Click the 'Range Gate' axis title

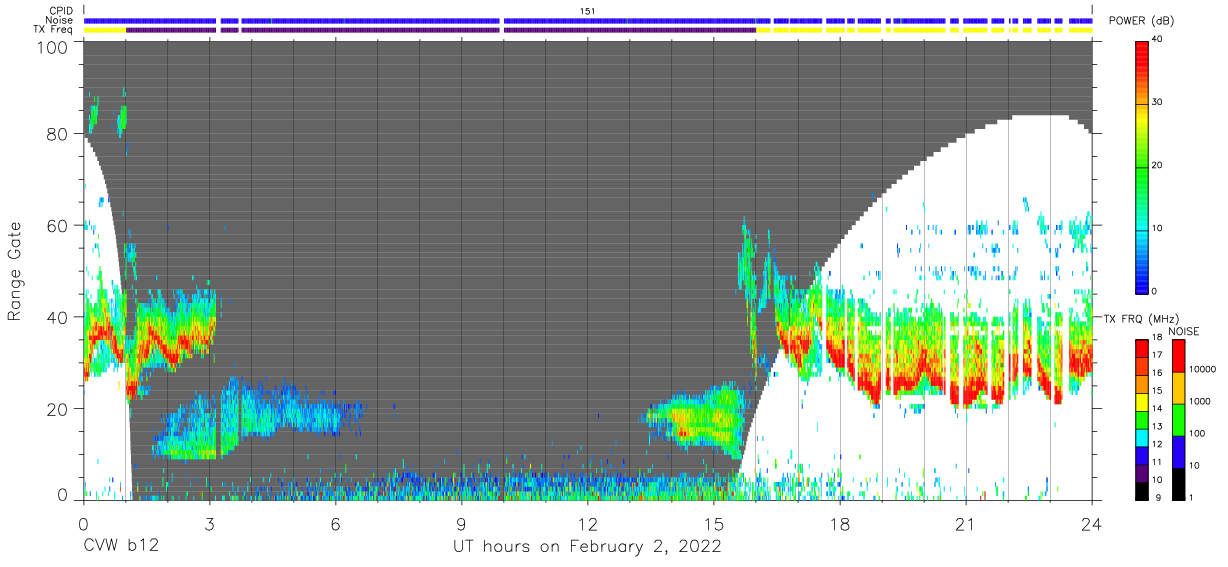tap(15, 270)
